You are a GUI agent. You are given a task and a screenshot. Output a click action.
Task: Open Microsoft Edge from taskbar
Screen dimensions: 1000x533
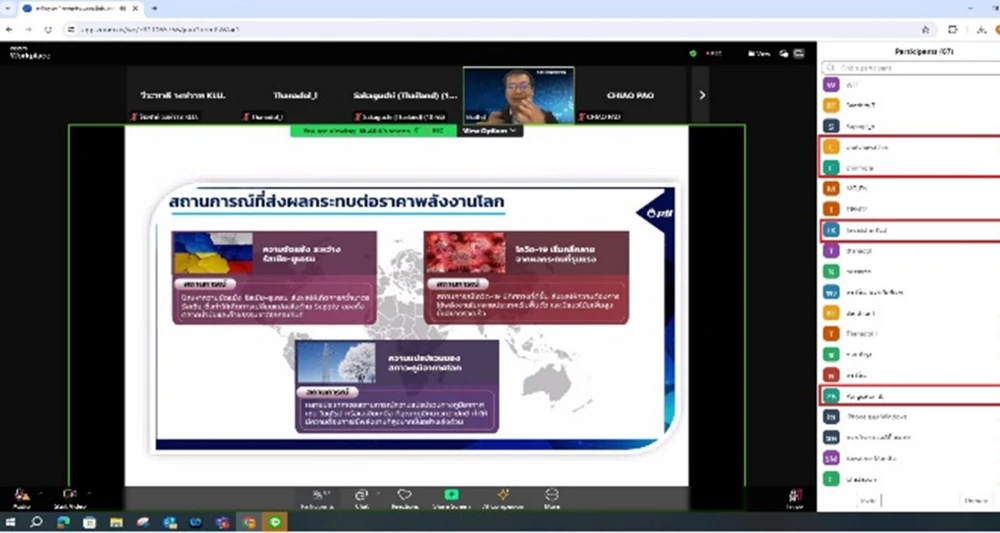pos(63,522)
